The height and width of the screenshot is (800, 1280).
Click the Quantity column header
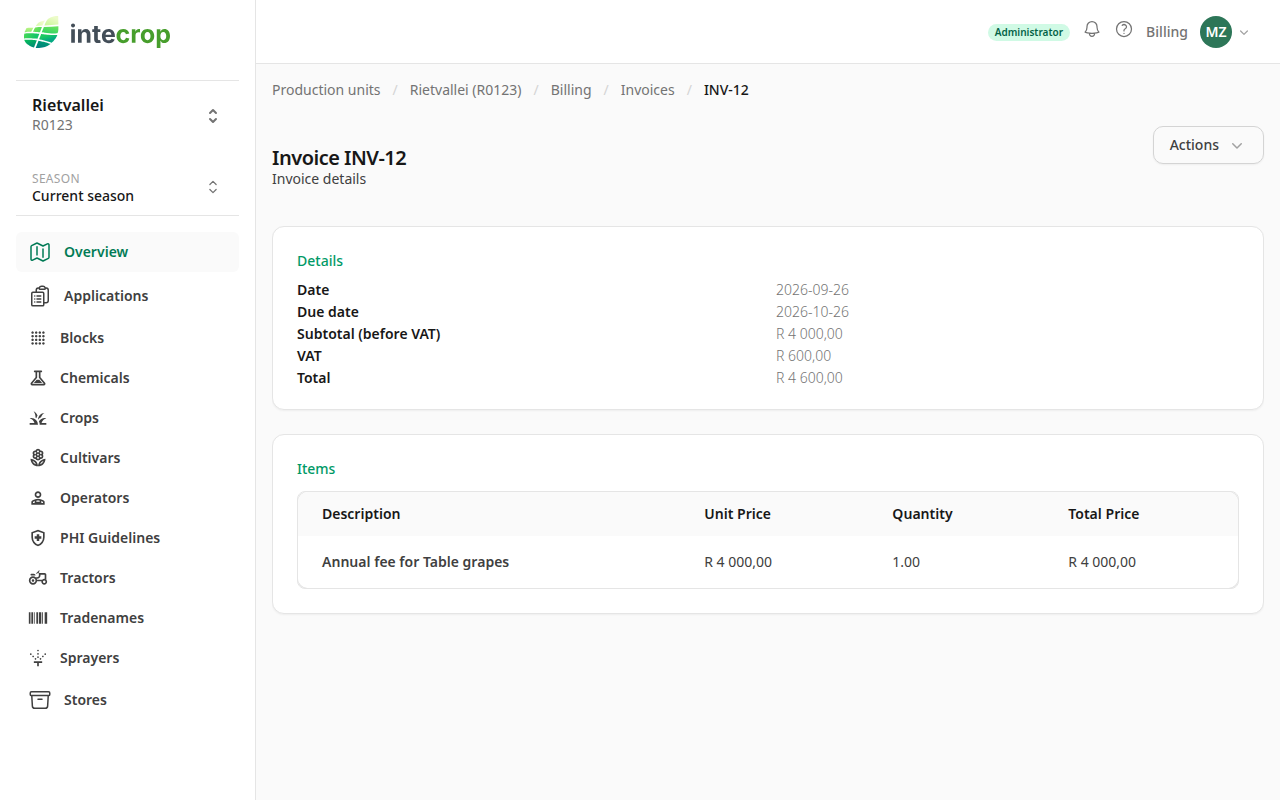tap(922, 514)
